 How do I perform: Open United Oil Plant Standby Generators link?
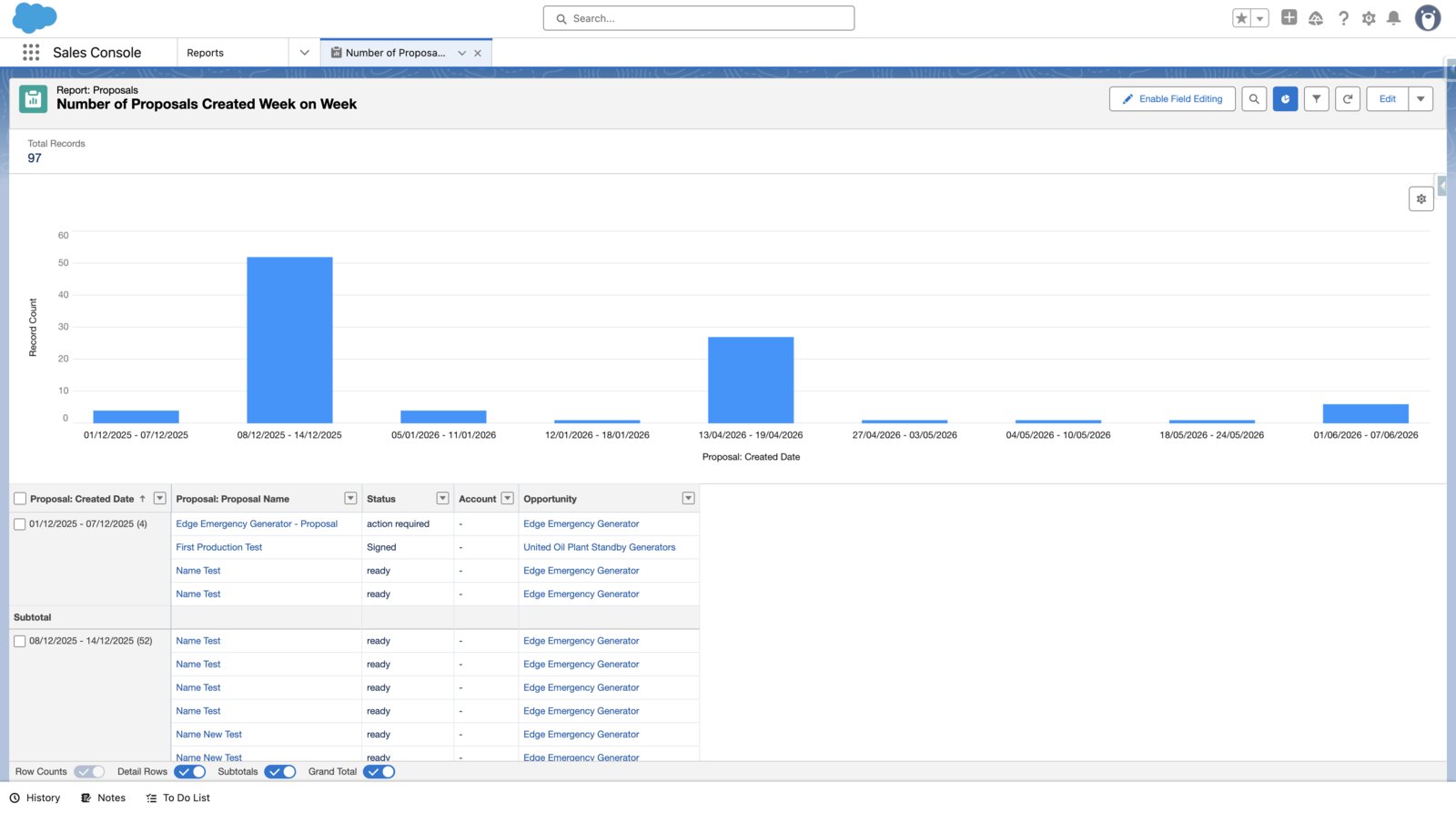pyautogui.click(x=600, y=547)
